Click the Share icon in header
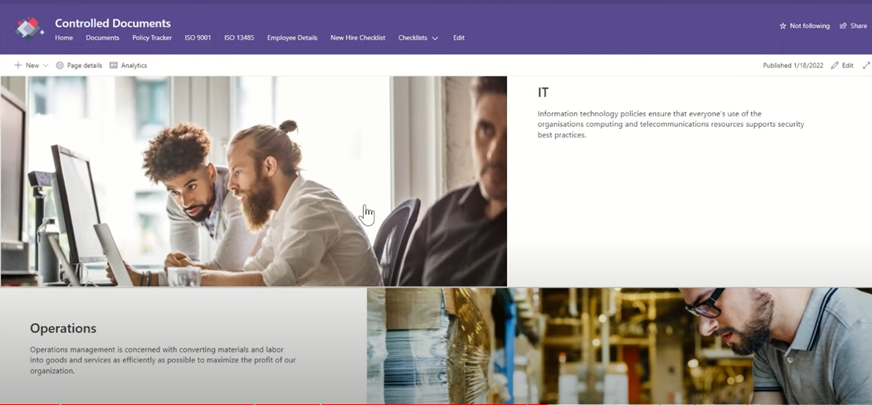Image resolution: width=872 pixels, height=405 pixels. pyautogui.click(x=843, y=26)
